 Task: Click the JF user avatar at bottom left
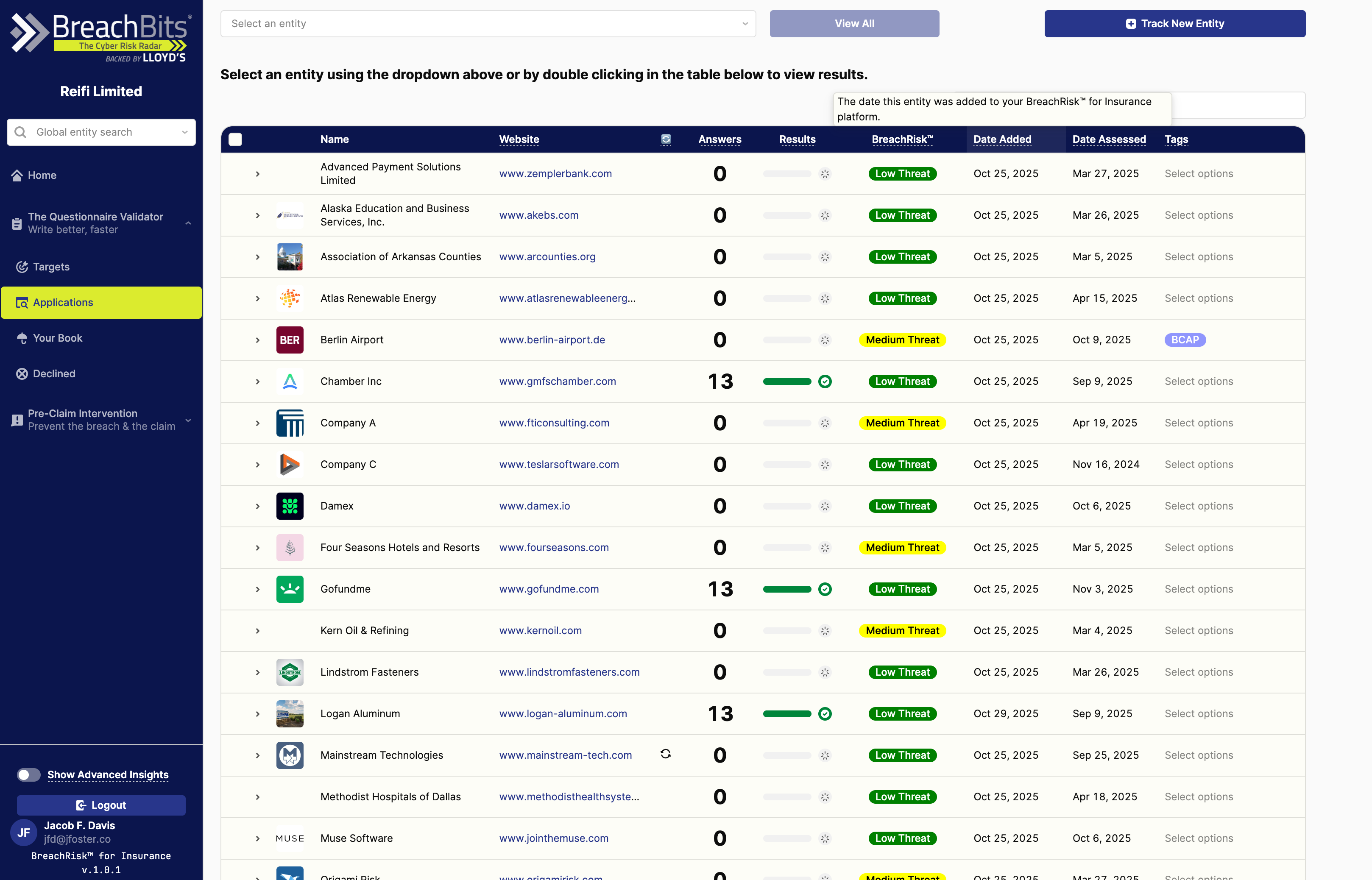click(23, 832)
